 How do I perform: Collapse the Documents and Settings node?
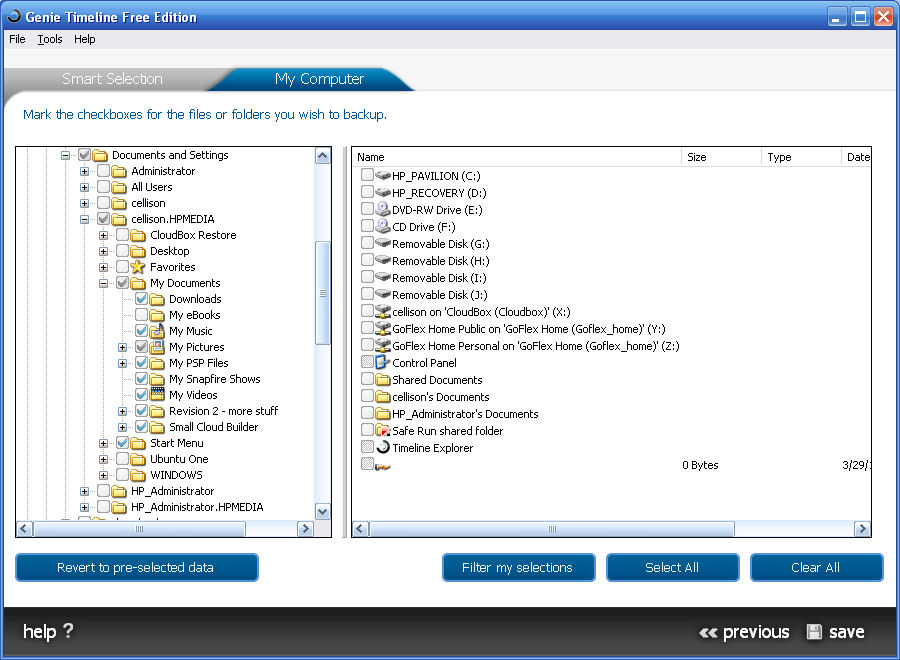tap(65, 155)
